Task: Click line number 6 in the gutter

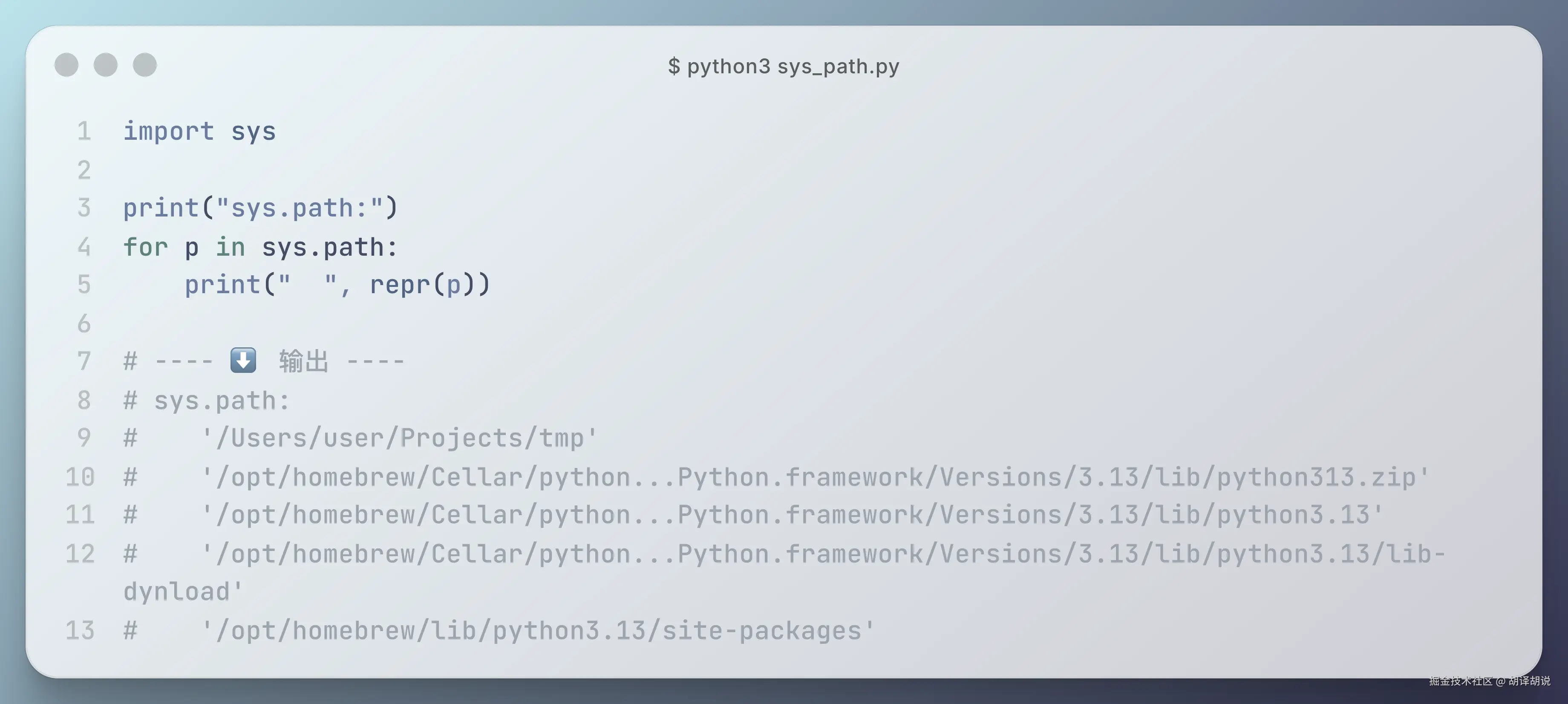Action: (x=84, y=323)
